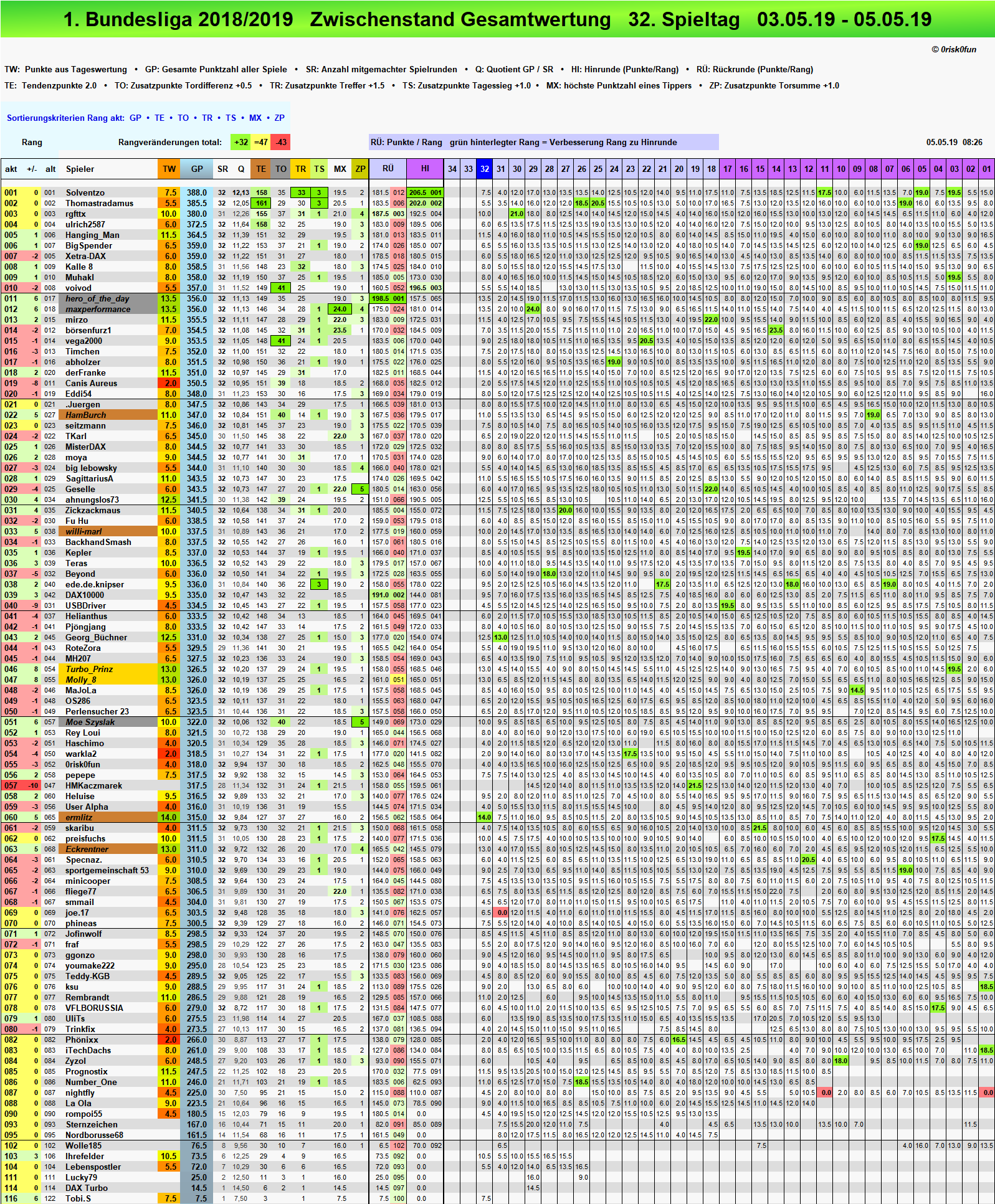Click player name Jofinwolf

tap(84, 934)
